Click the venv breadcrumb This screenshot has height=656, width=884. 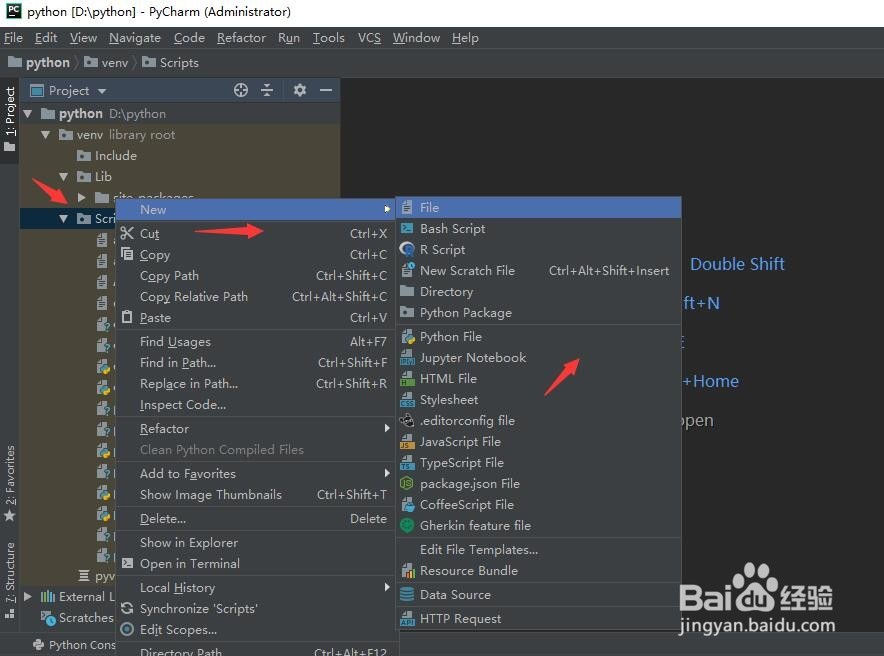(x=108, y=63)
